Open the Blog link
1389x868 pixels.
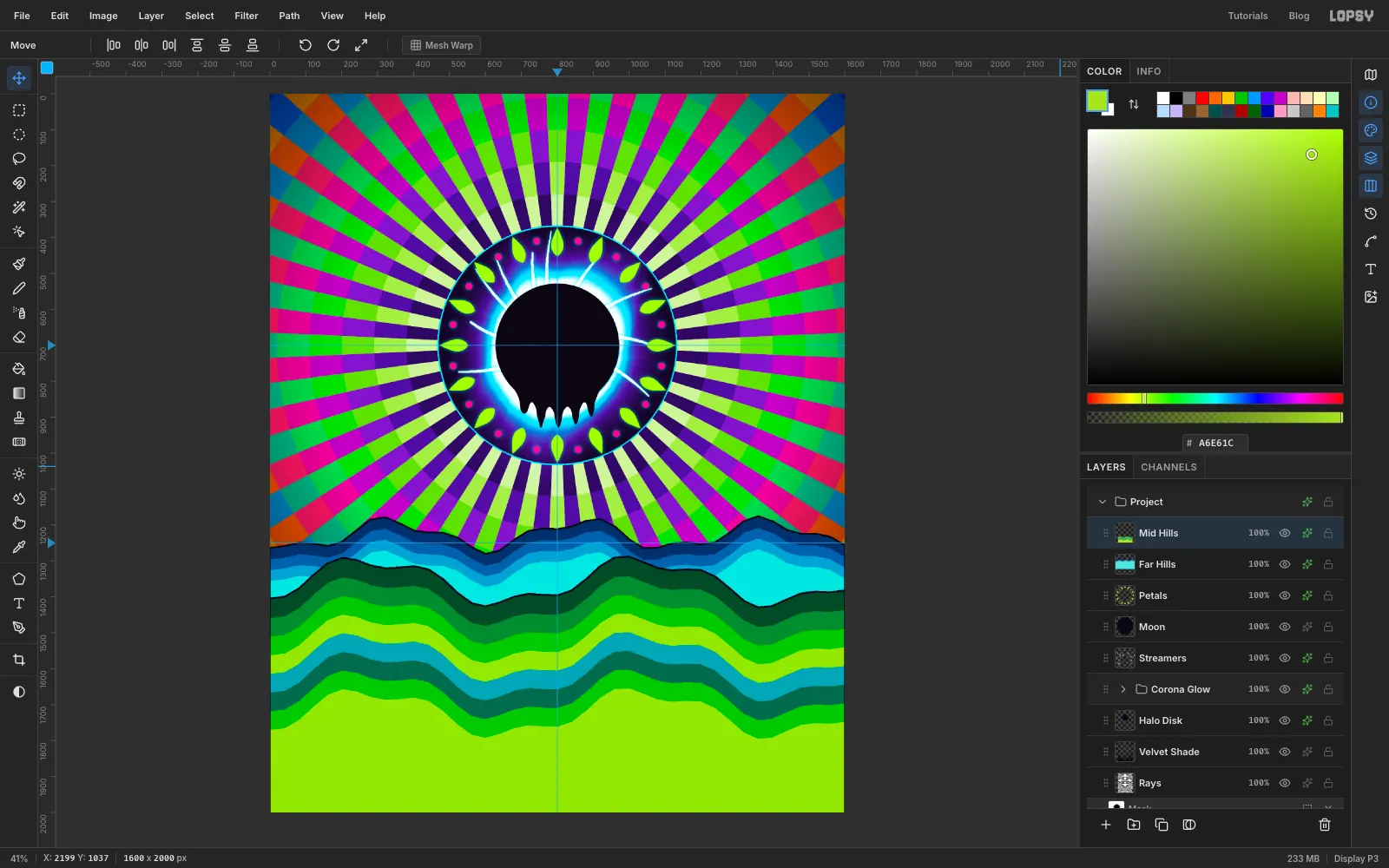[1299, 16]
